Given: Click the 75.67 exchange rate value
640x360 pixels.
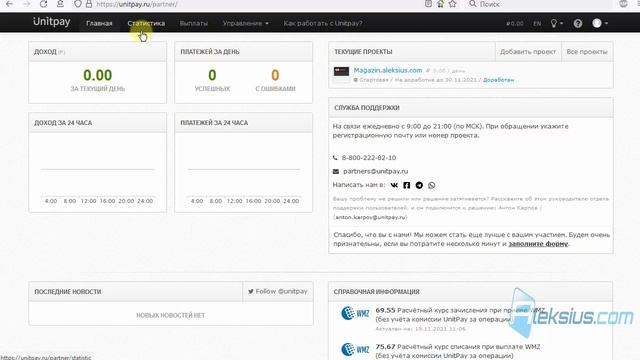Looking at the screenshot, I should 385,347.
